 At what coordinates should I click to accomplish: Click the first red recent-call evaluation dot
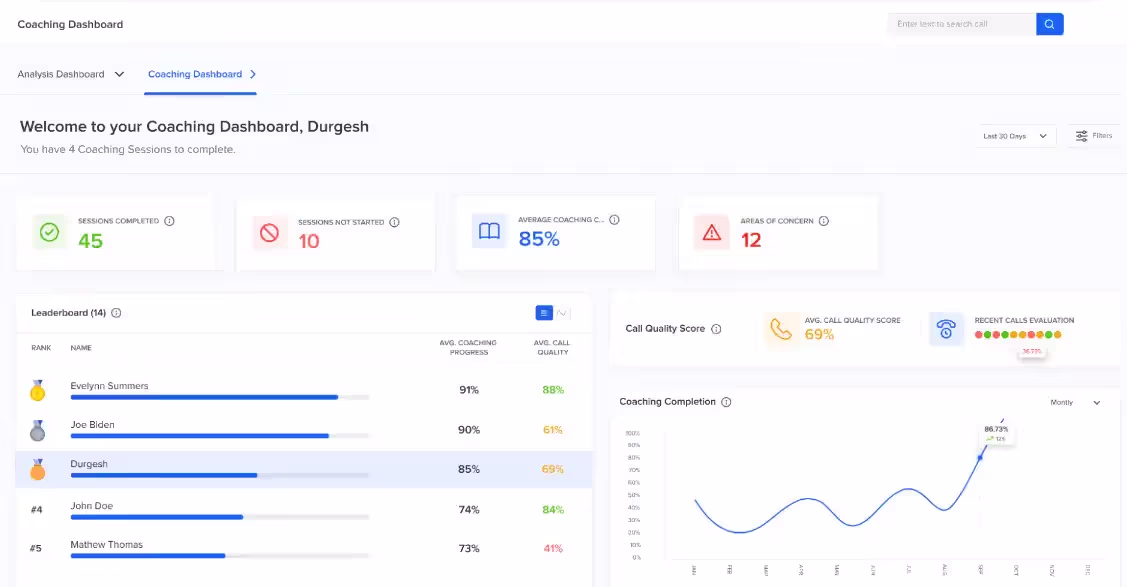tap(979, 335)
